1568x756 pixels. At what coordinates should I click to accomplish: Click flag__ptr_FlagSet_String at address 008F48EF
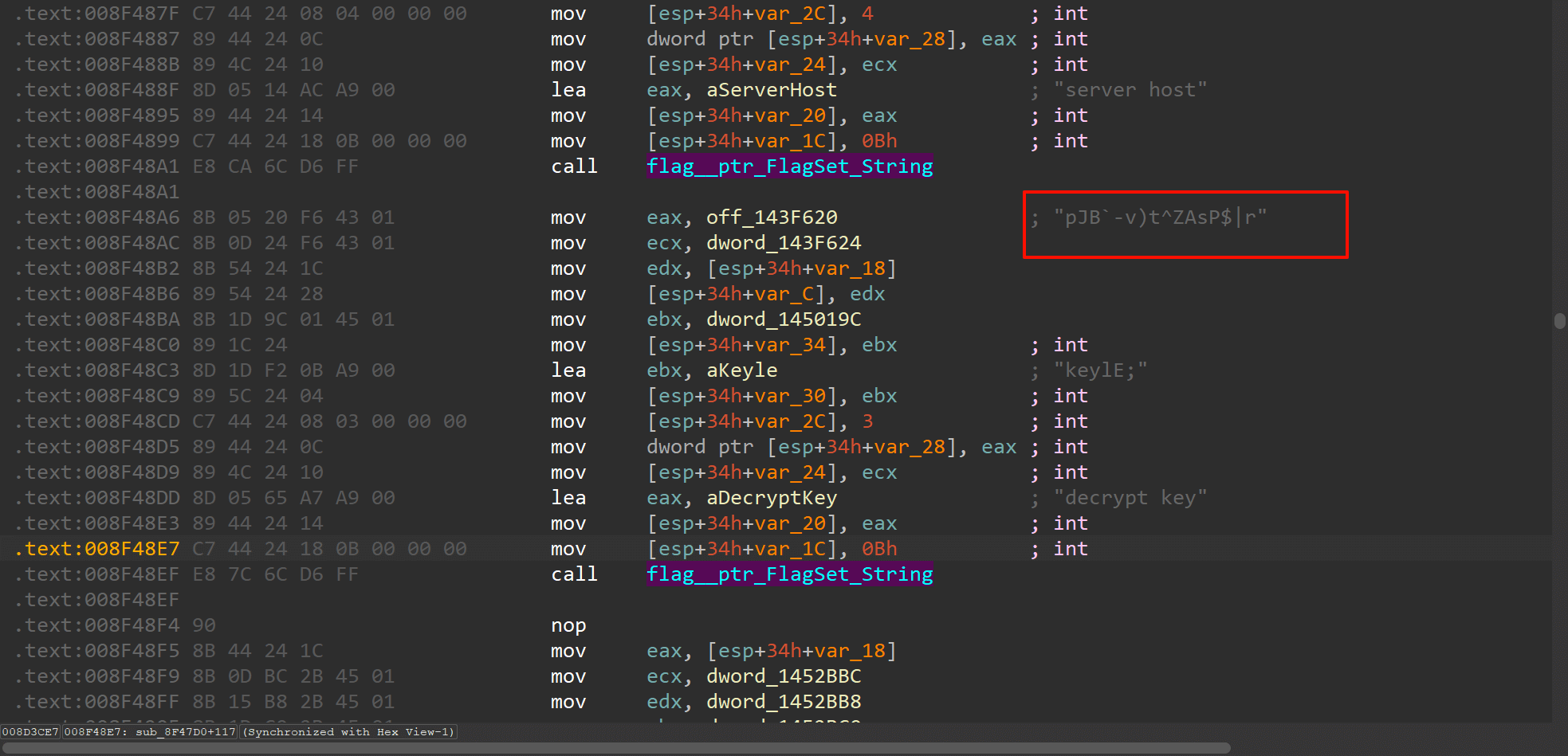point(789,574)
